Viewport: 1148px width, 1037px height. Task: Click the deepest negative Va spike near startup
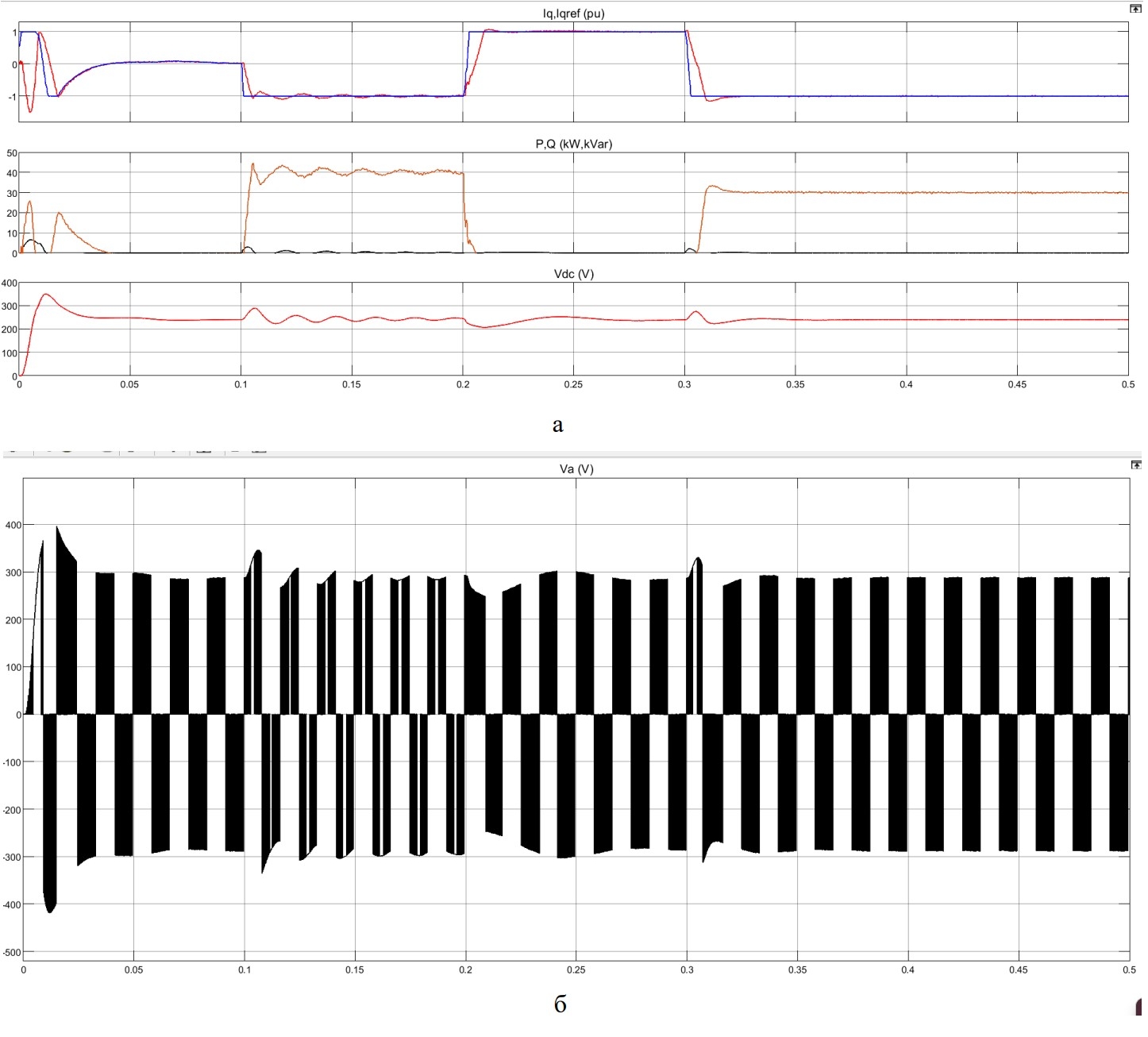pyautogui.click(x=50, y=912)
